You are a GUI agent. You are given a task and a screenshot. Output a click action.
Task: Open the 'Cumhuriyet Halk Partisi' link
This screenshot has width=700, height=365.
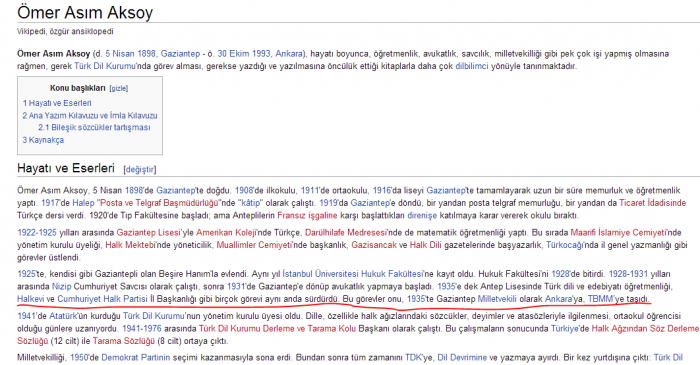[102, 299]
